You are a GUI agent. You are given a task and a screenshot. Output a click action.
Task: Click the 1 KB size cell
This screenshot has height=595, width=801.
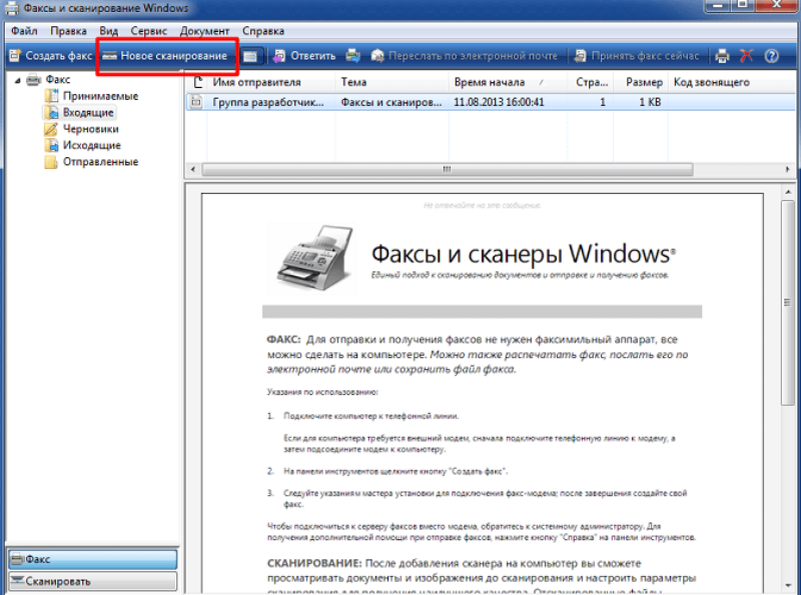pos(650,102)
